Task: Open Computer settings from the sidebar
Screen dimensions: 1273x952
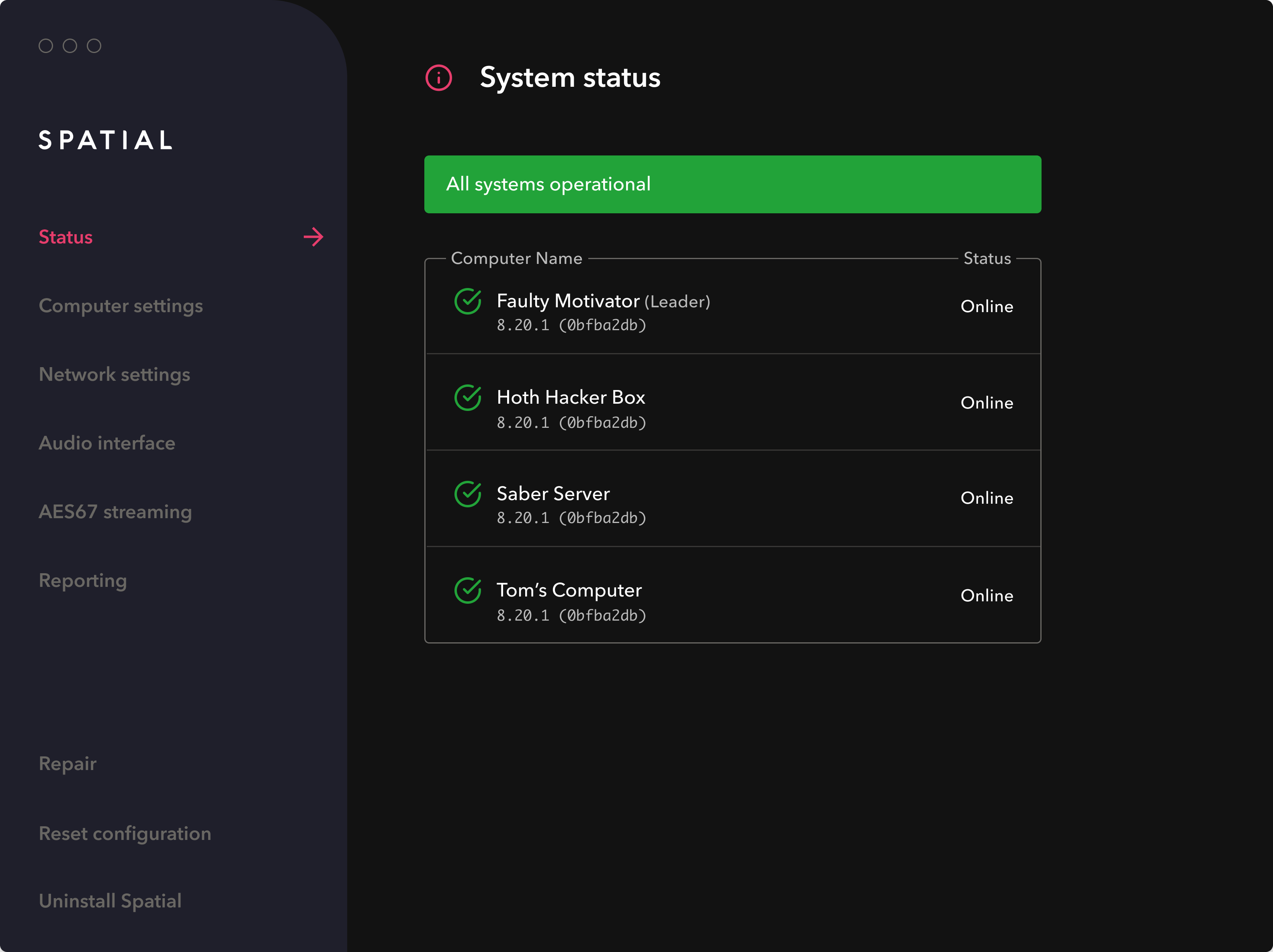Action: 121,305
